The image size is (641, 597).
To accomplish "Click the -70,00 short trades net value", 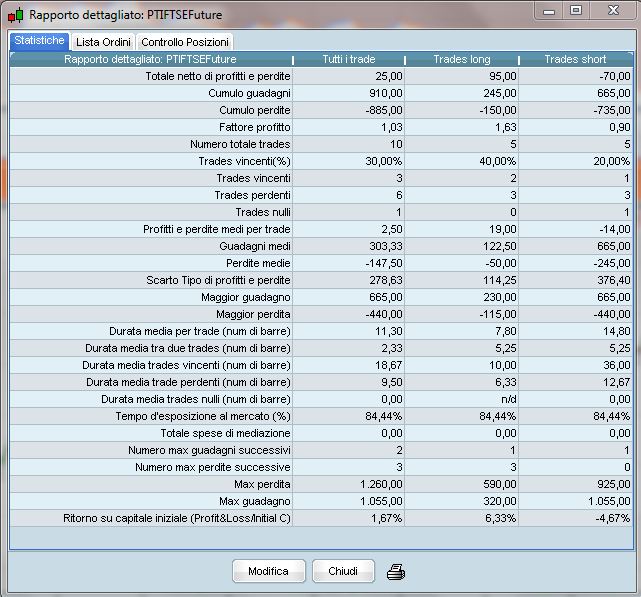I will [x=615, y=76].
